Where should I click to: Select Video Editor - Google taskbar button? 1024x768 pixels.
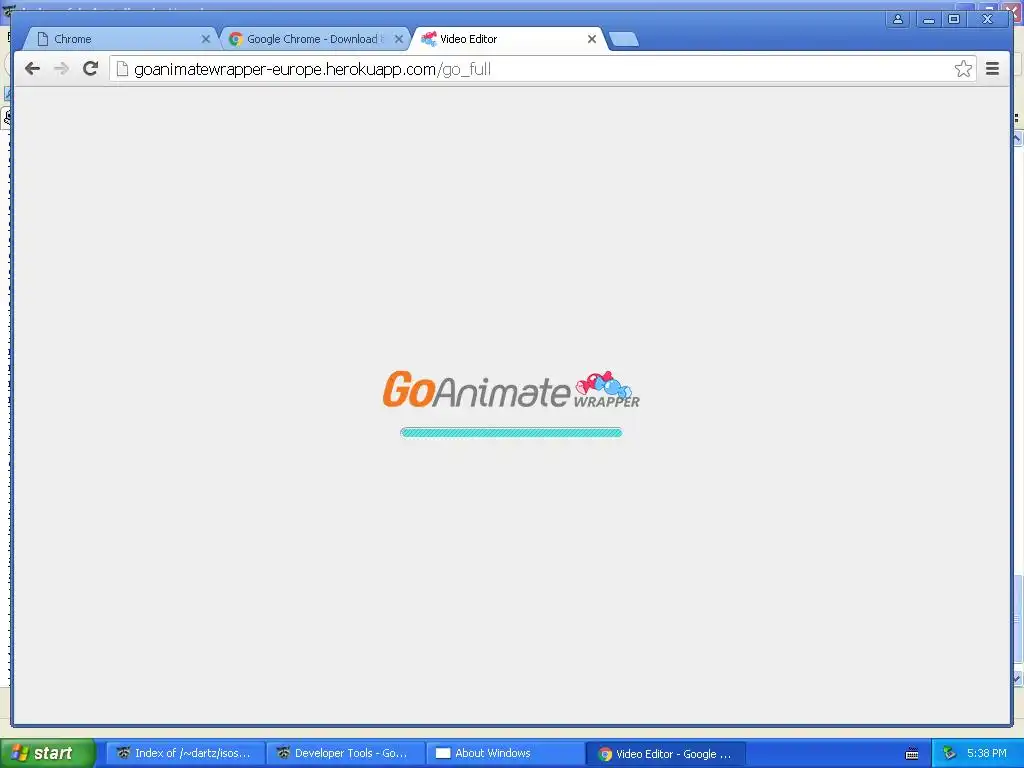665,754
